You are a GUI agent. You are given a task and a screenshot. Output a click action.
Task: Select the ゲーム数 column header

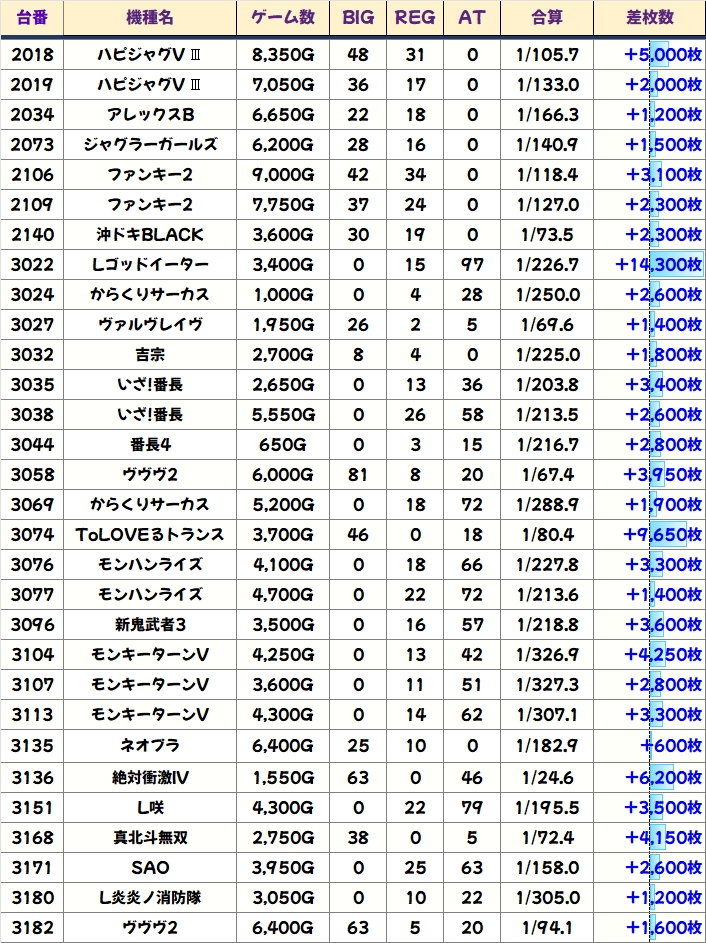tap(283, 18)
